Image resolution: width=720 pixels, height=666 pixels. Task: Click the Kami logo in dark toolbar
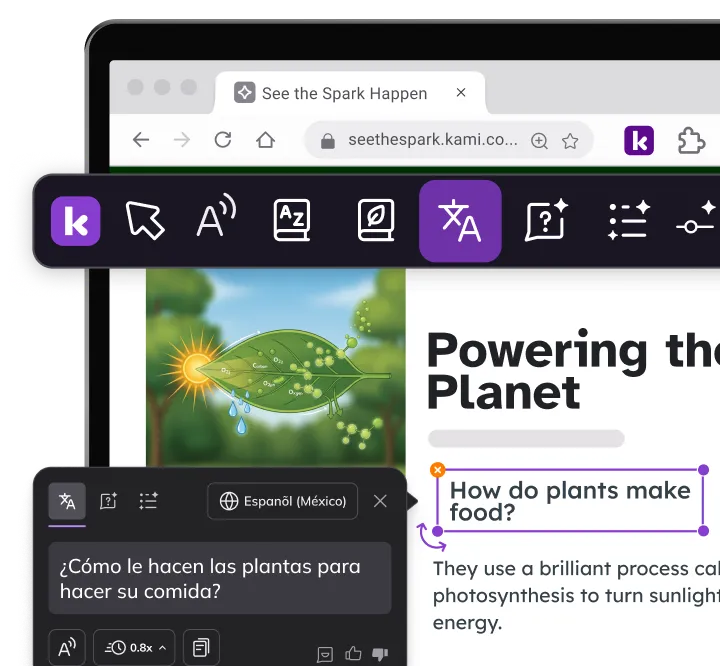[x=76, y=221]
